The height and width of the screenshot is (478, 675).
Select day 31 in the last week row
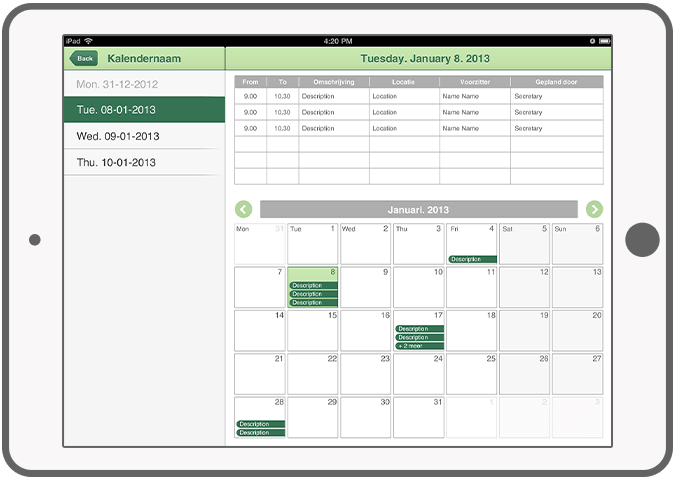pos(418,417)
